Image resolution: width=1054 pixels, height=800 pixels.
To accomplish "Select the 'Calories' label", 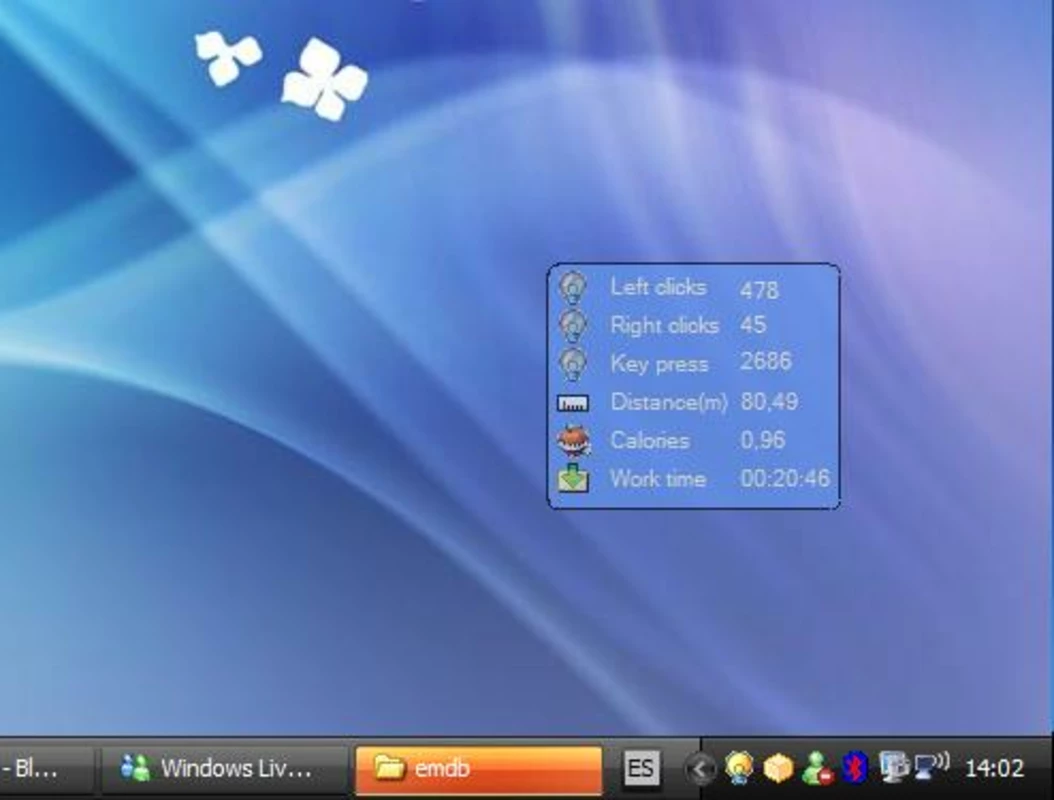I will click(650, 440).
